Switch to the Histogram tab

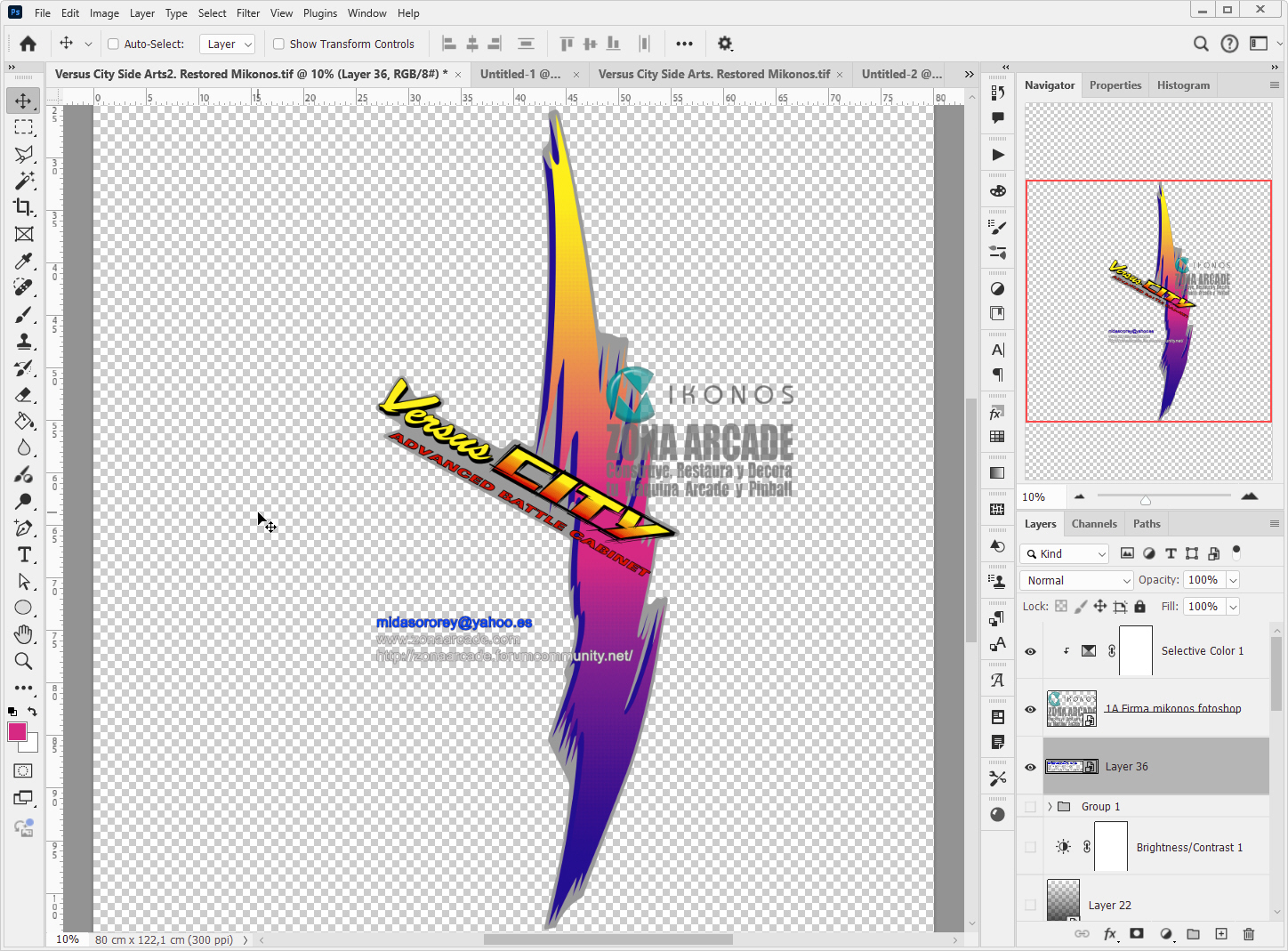coord(1182,85)
